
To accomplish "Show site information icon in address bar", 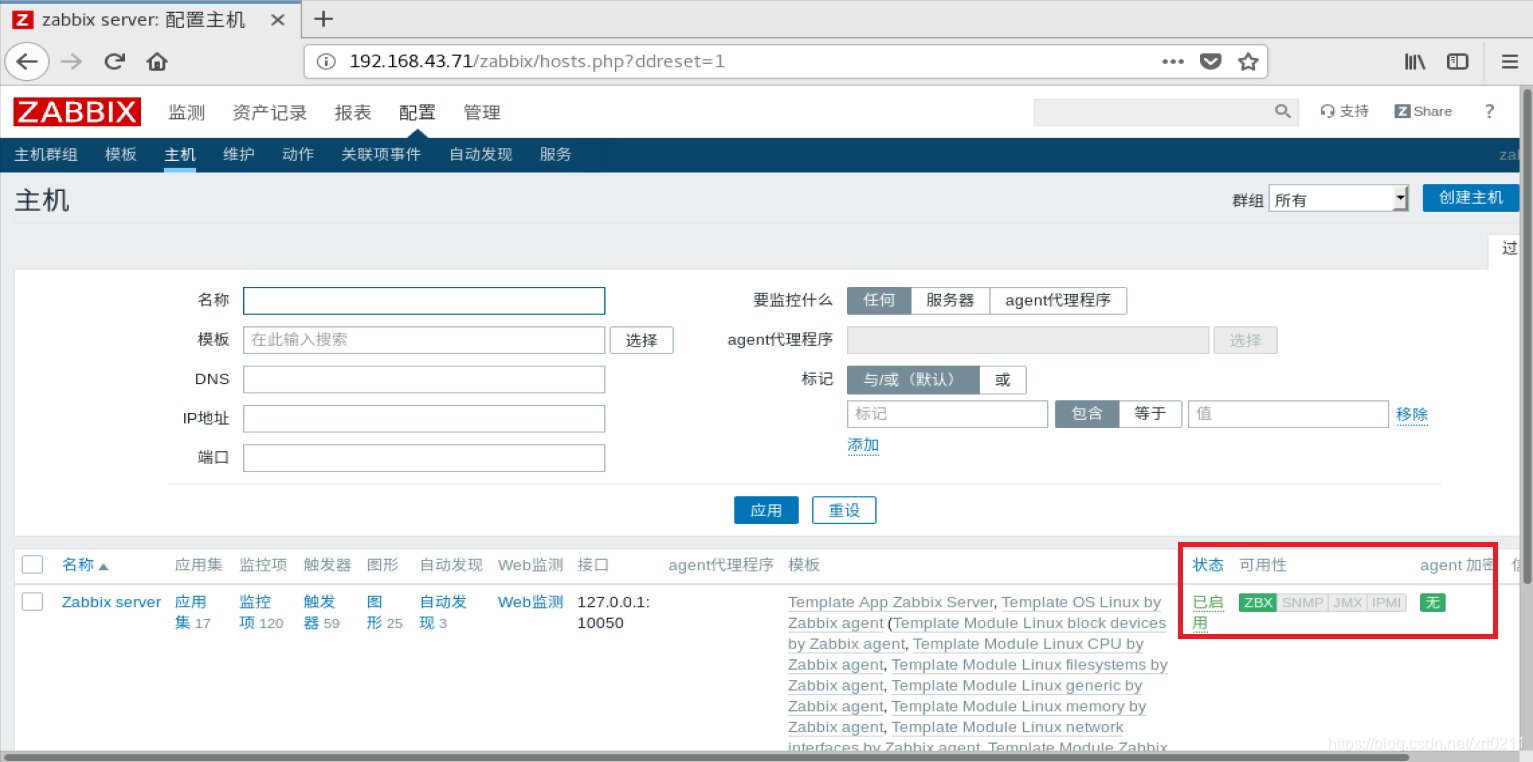I will pyautogui.click(x=326, y=62).
